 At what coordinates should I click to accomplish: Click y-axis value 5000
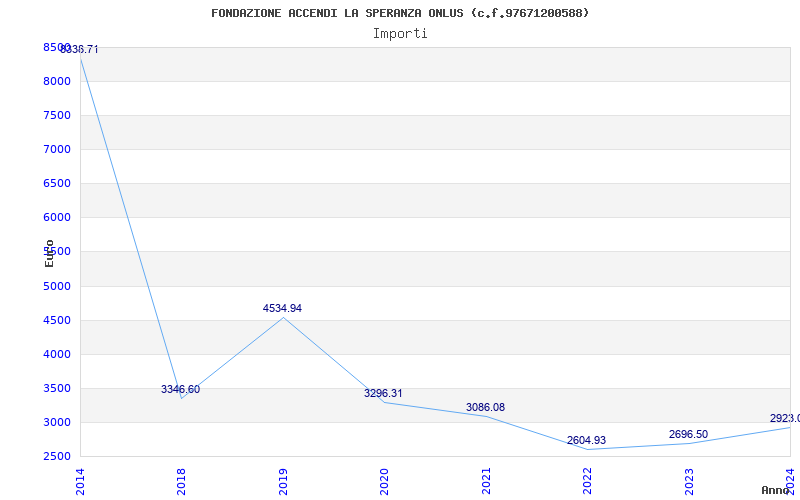pyautogui.click(x=57, y=286)
